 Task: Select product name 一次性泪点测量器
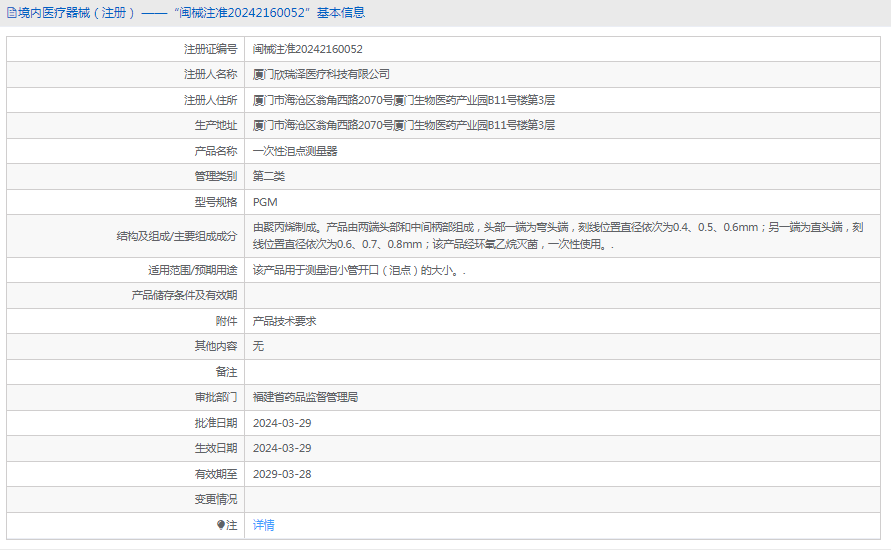(x=295, y=151)
